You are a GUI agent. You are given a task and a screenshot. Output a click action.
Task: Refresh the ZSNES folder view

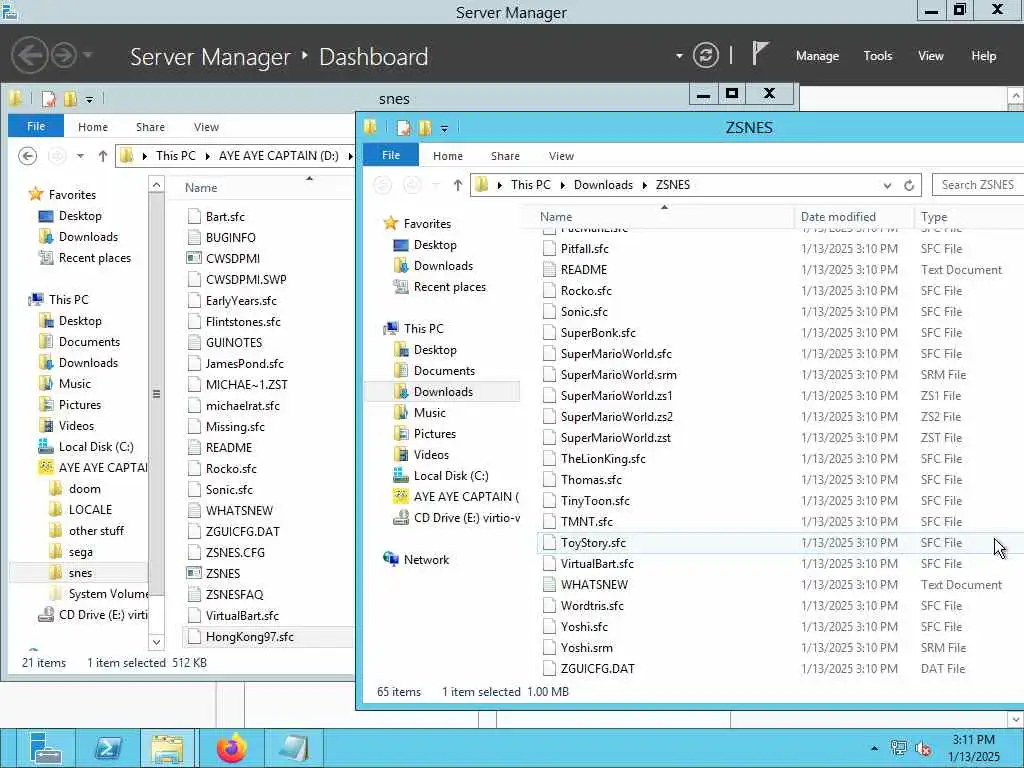908,185
